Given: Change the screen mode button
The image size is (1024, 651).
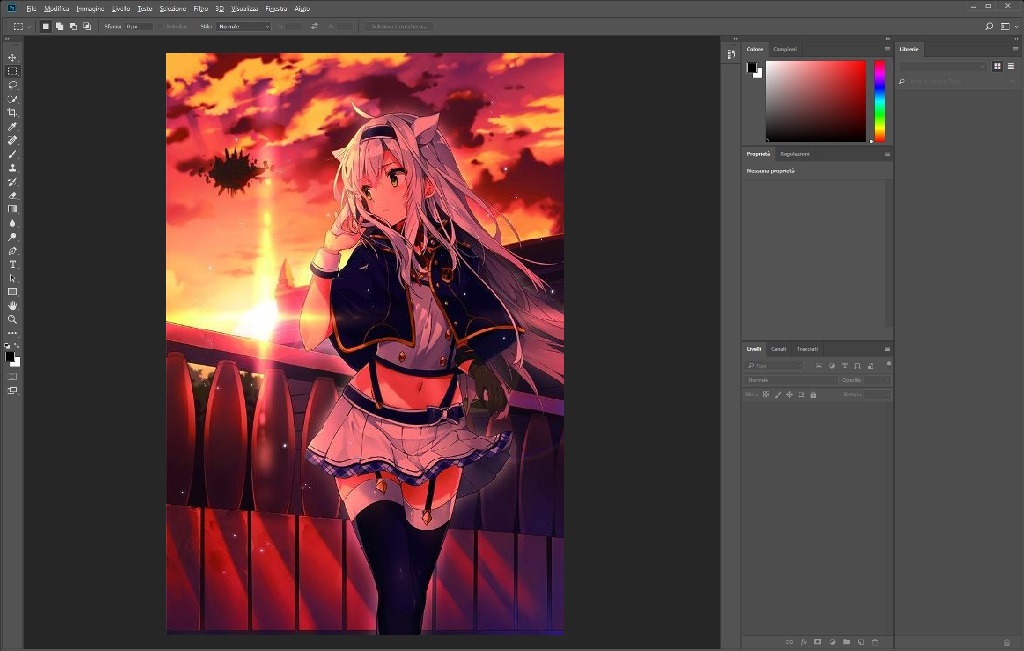Looking at the screenshot, I should [x=12, y=390].
